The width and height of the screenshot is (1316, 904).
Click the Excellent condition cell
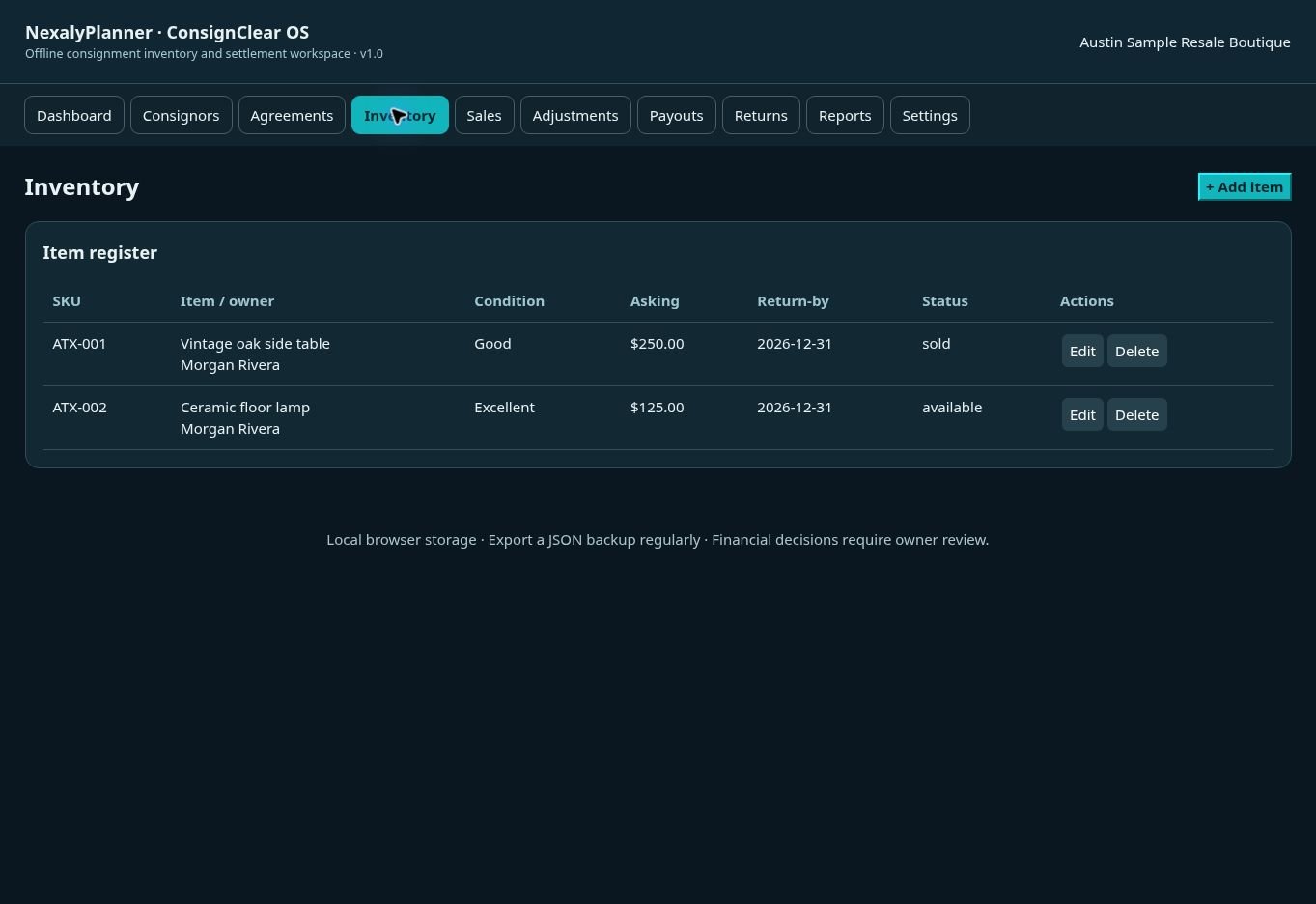[504, 408]
